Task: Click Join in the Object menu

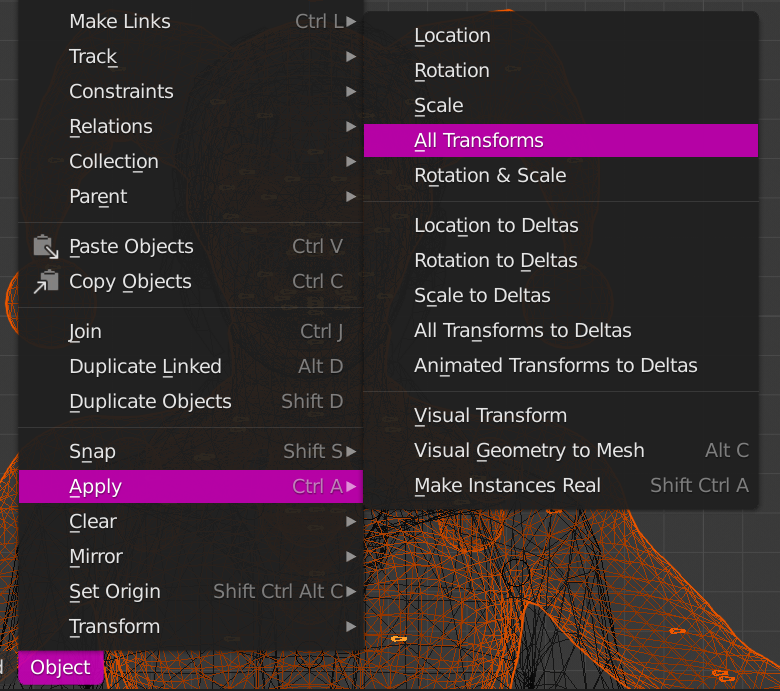Action: pyautogui.click(x=86, y=332)
